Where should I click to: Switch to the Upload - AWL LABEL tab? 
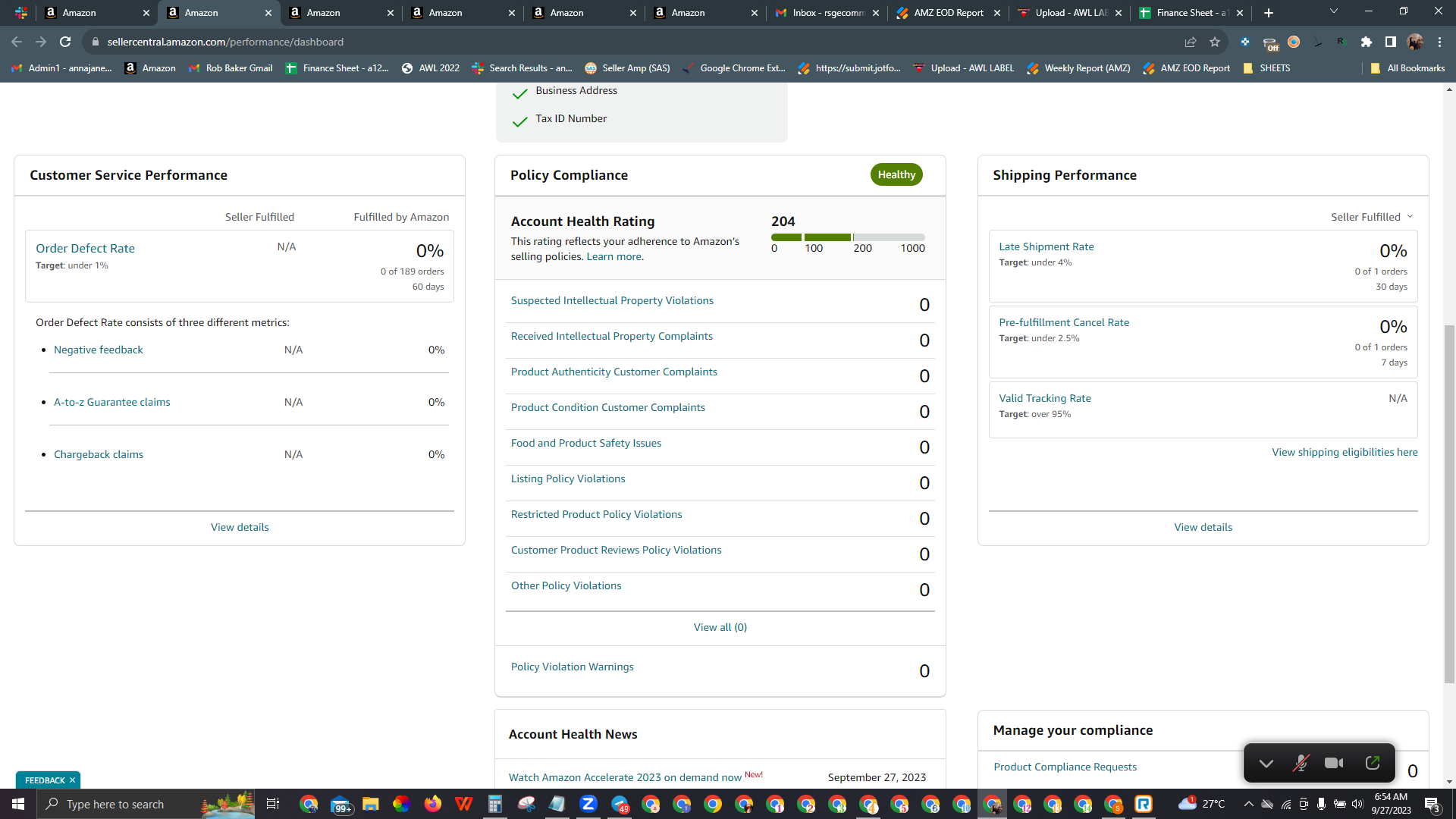[1069, 13]
